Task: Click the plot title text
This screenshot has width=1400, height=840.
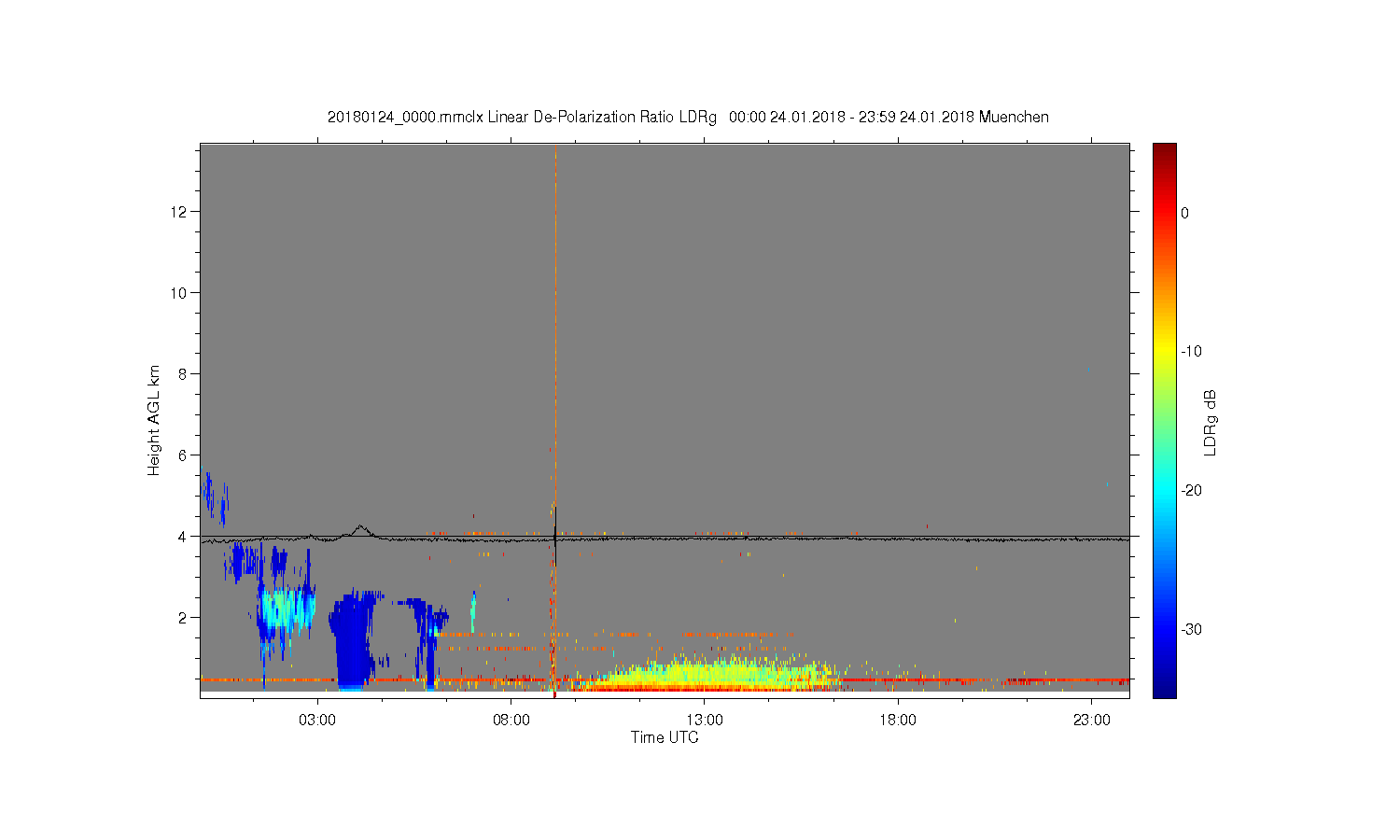Action: click(688, 118)
